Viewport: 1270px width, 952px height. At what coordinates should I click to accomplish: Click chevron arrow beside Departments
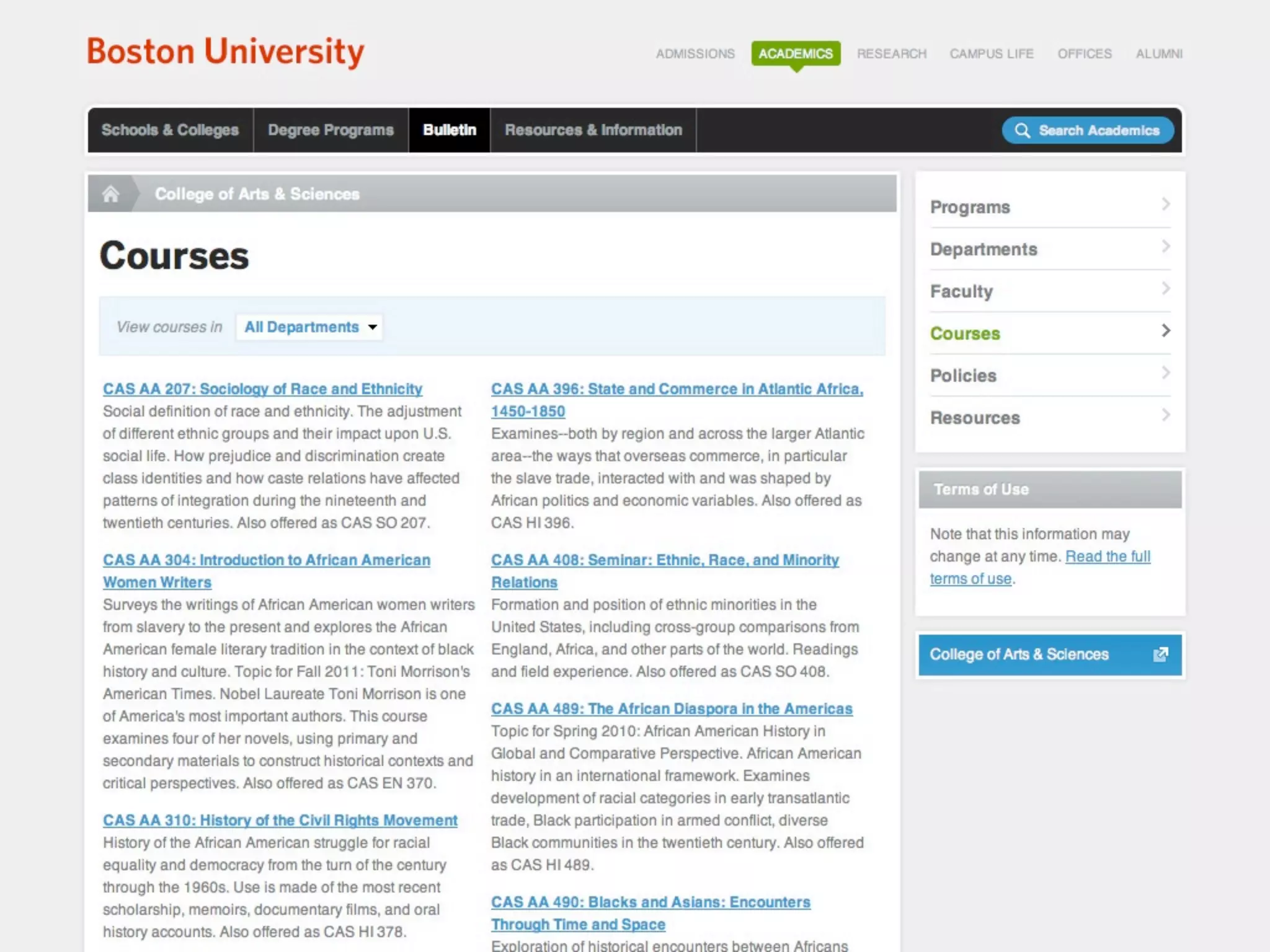pos(1165,247)
